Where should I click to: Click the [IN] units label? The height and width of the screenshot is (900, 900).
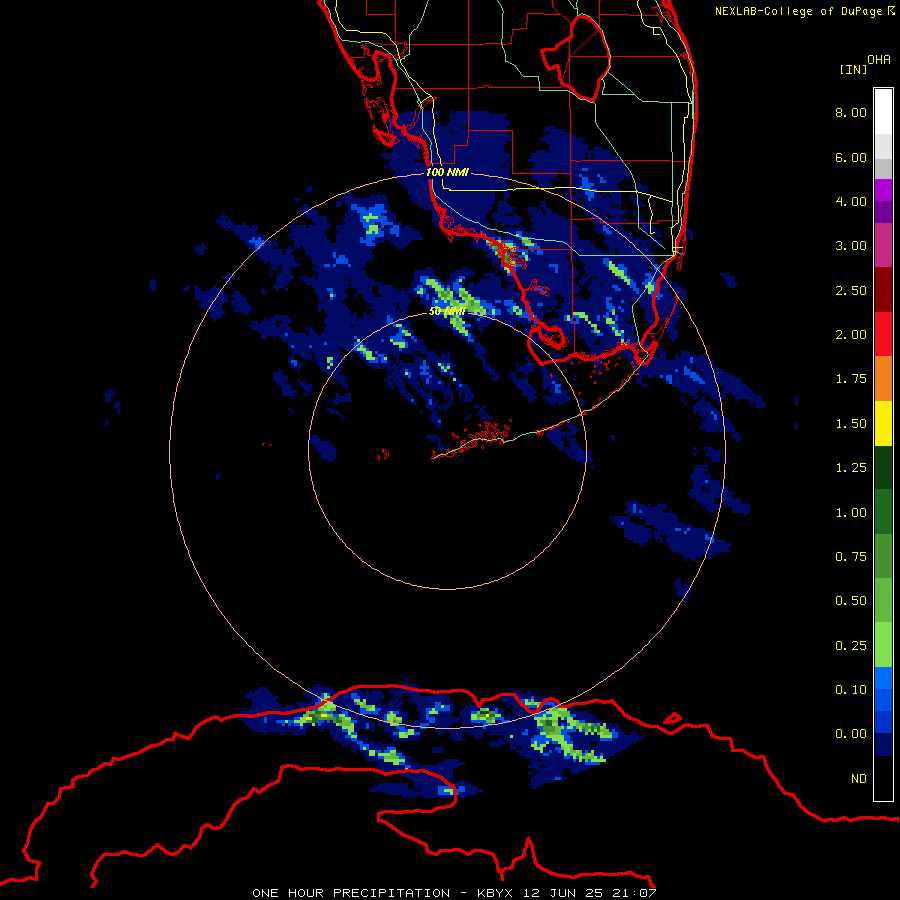pyautogui.click(x=853, y=69)
